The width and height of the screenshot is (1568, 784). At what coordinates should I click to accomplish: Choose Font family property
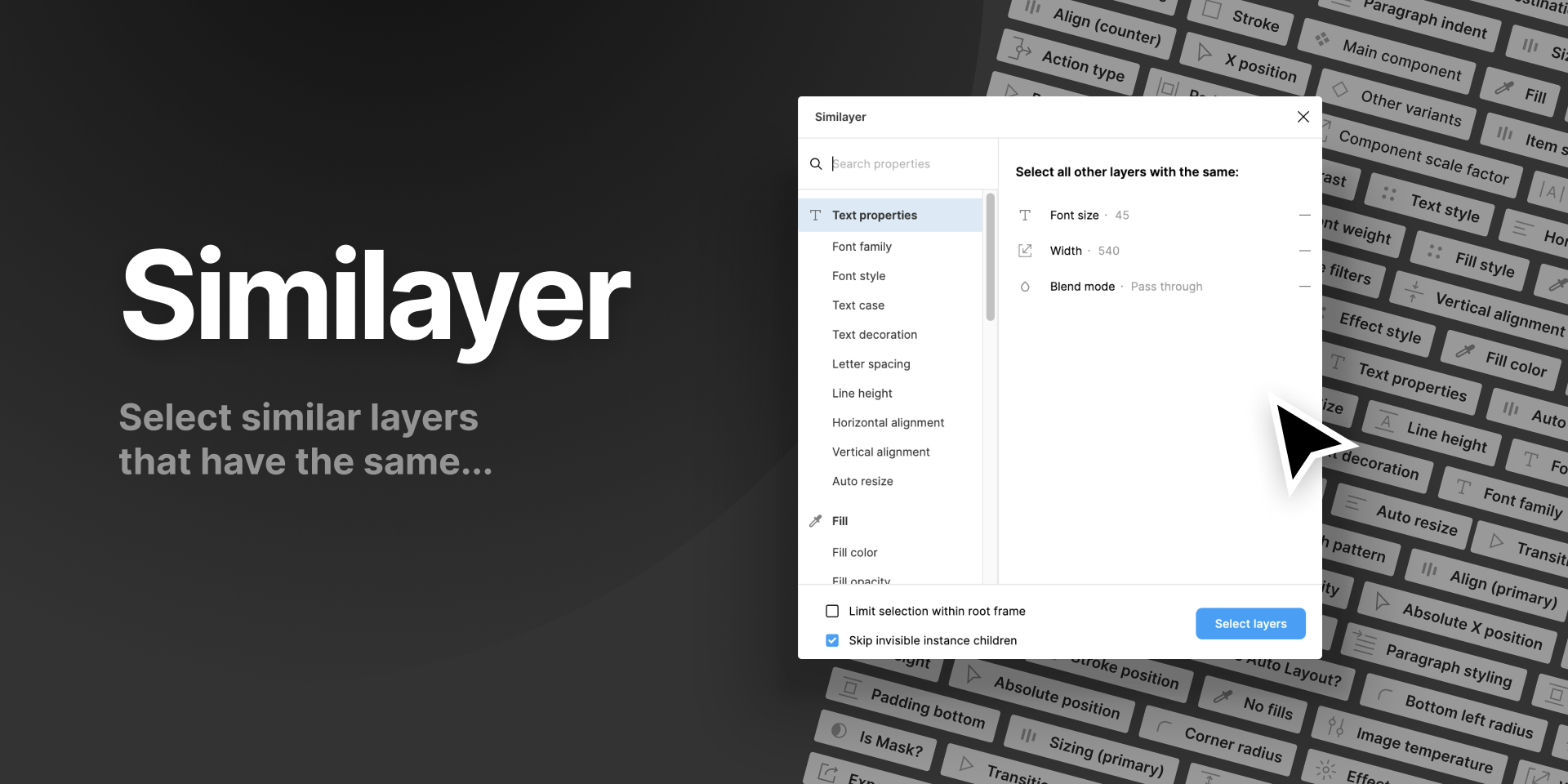click(862, 247)
